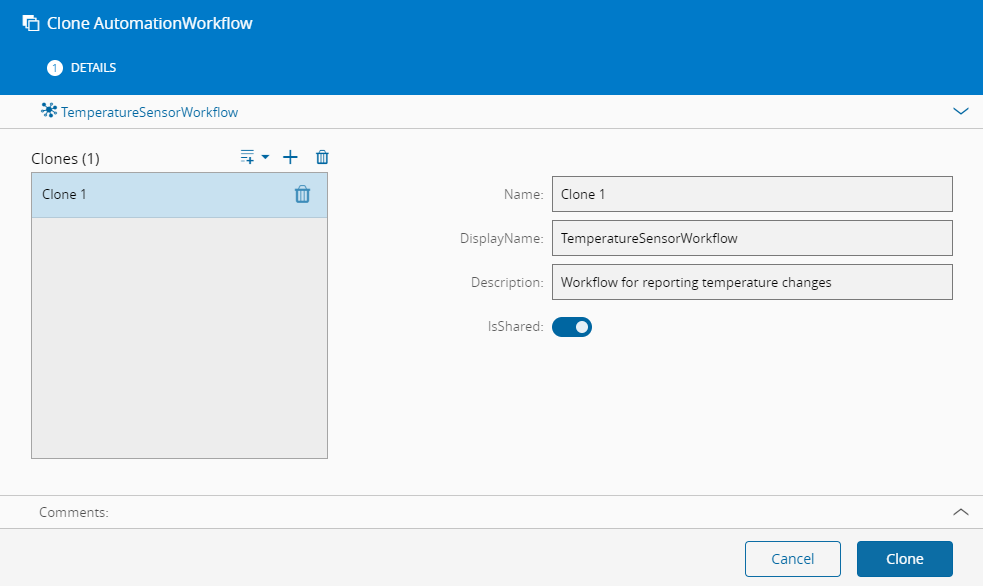Open the DETAILS step tab
This screenshot has height=586, width=983.
coord(93,68)
